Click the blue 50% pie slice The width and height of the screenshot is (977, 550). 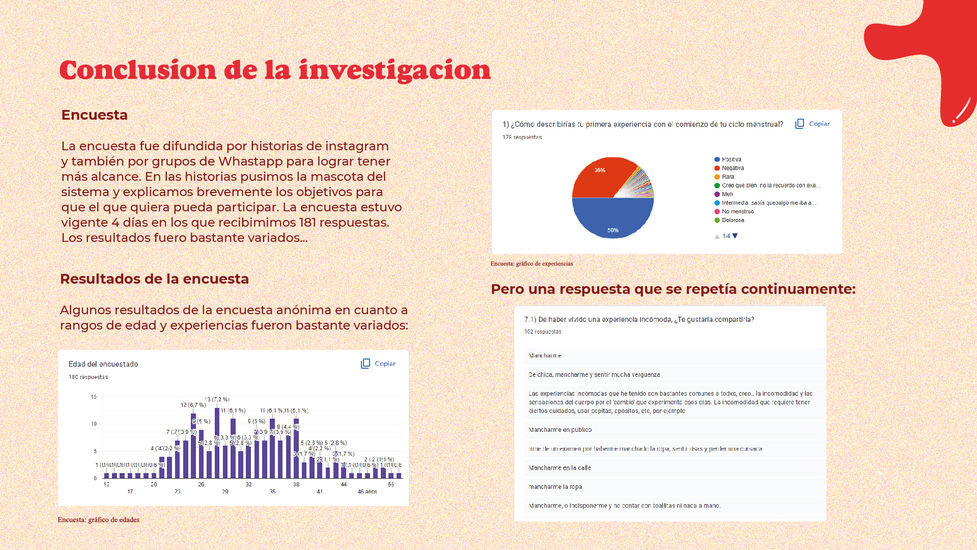(613, 219)
